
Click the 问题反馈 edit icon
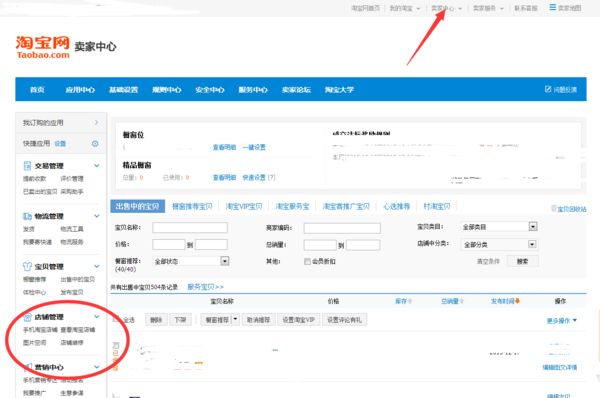pos(548,89)
